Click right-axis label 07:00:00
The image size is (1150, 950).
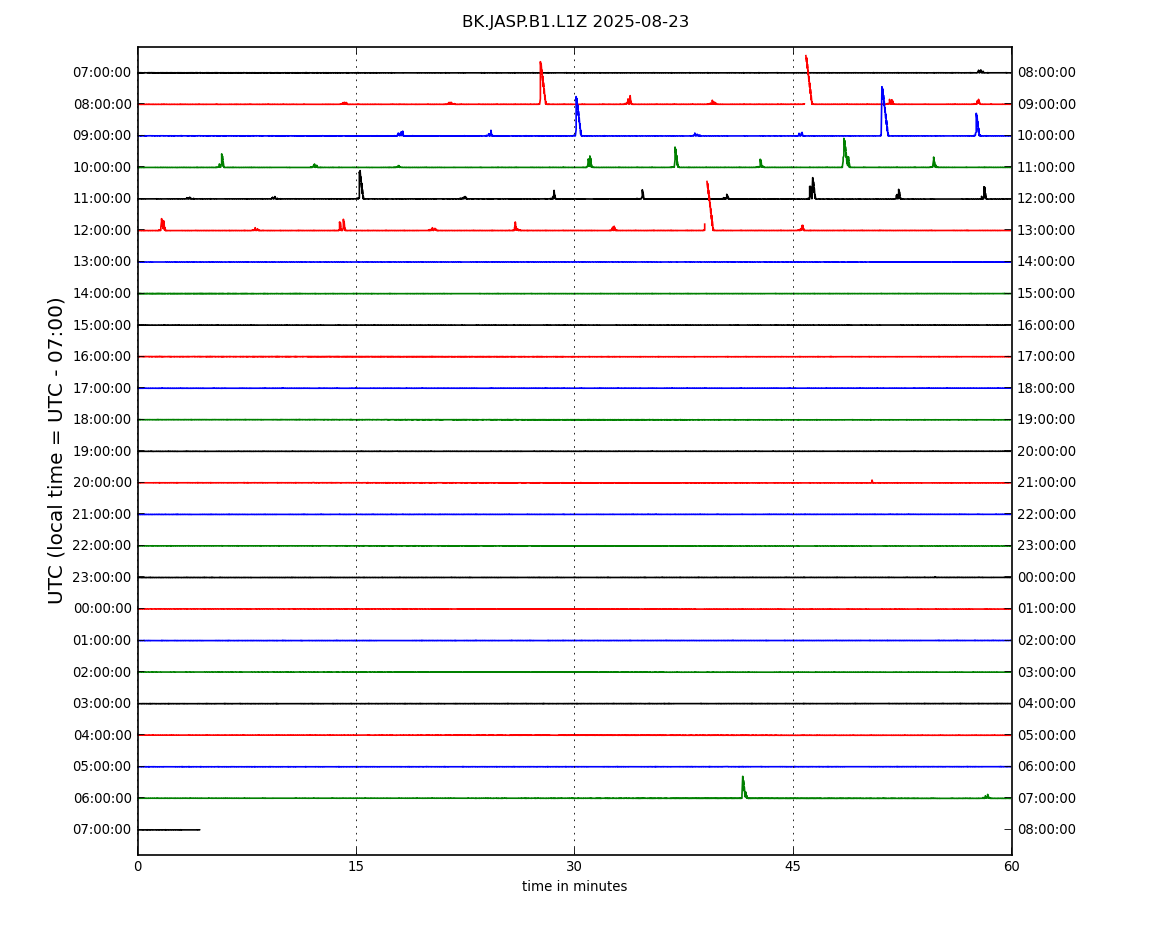click(1047, 798)
